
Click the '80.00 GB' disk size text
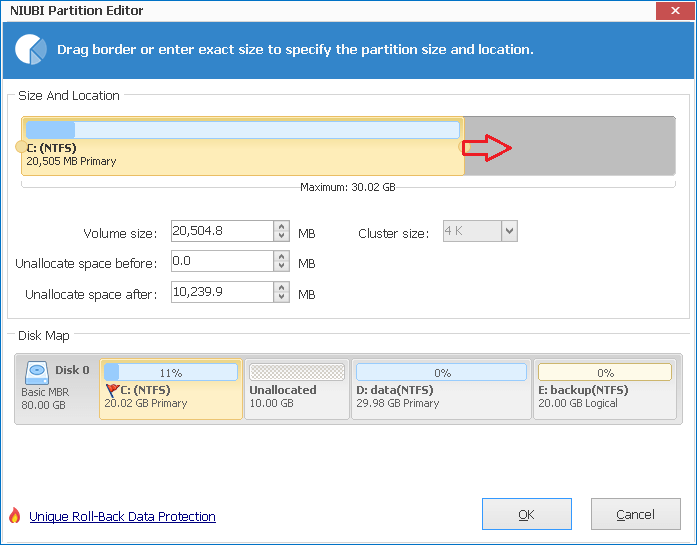(43, 405)
